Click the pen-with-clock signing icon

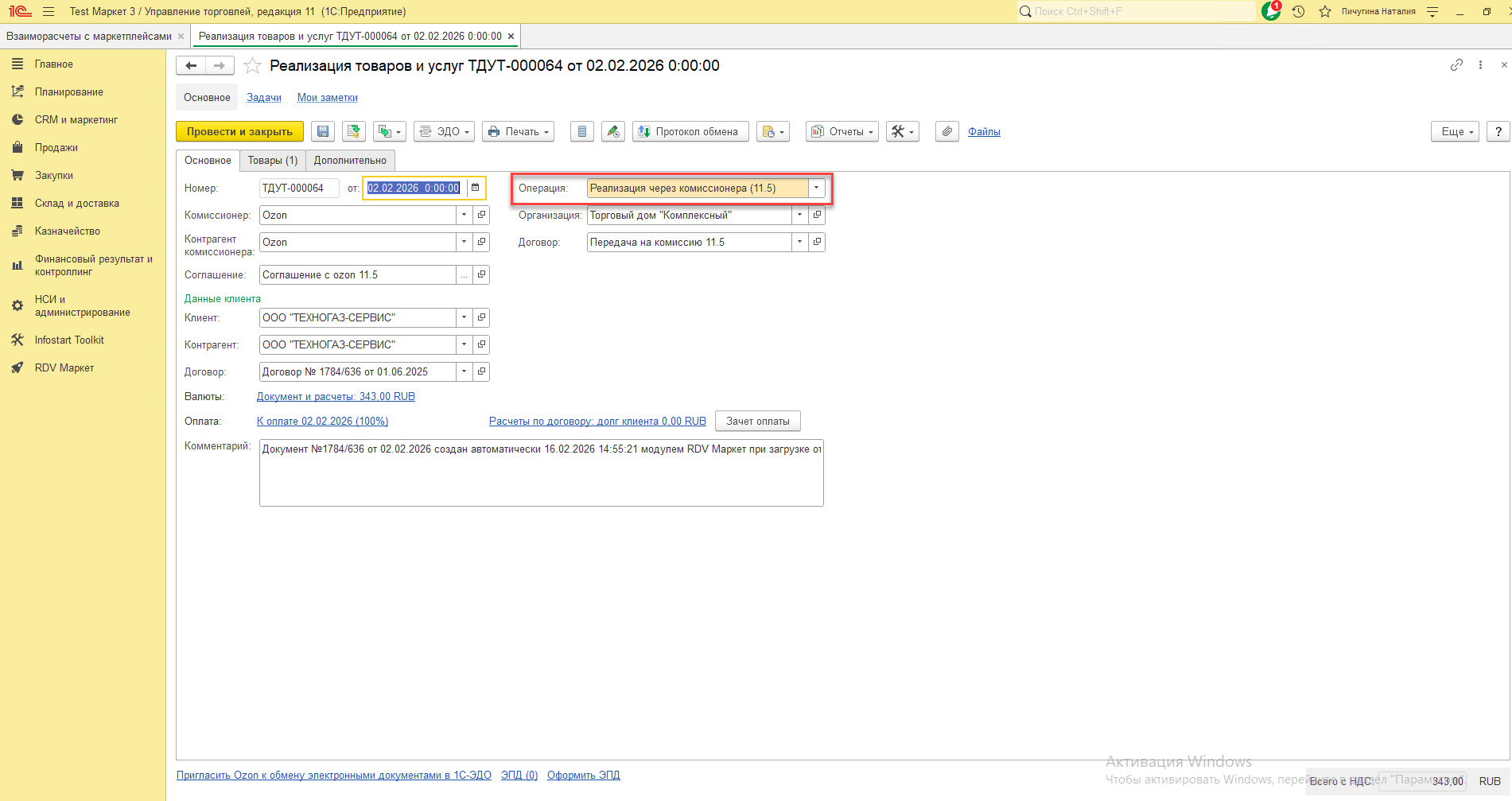pyautogui.click(x=613, y=132)
